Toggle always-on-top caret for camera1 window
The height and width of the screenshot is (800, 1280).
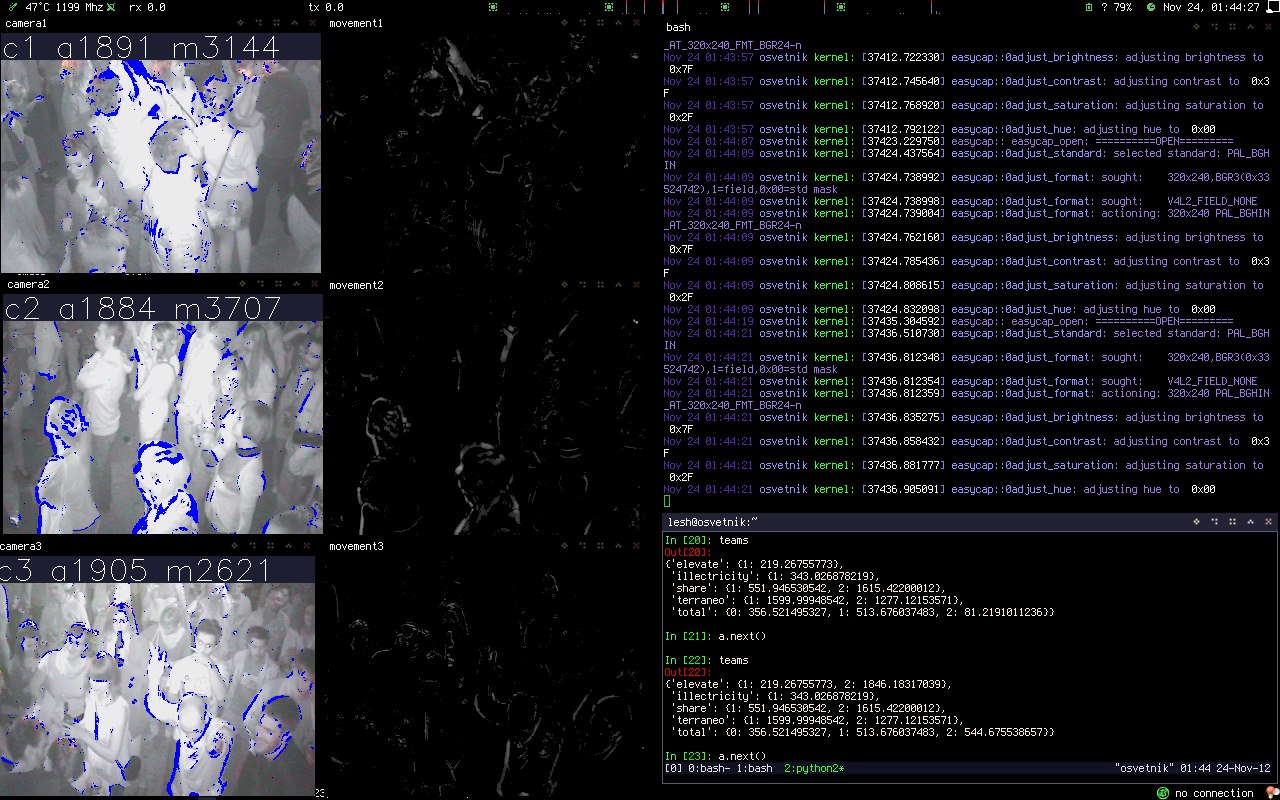tap(295, 22)
